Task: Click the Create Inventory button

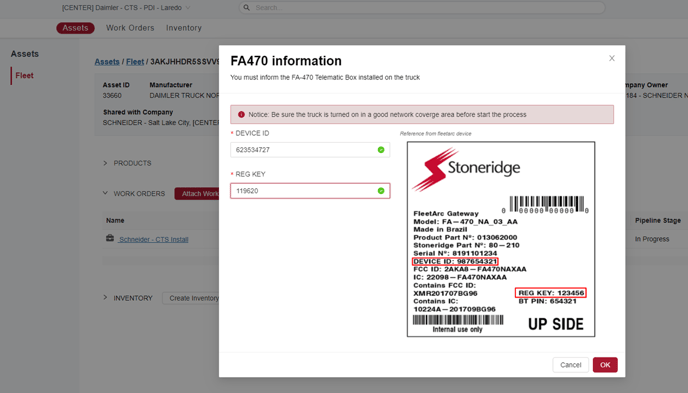Action: click(191, 298)
